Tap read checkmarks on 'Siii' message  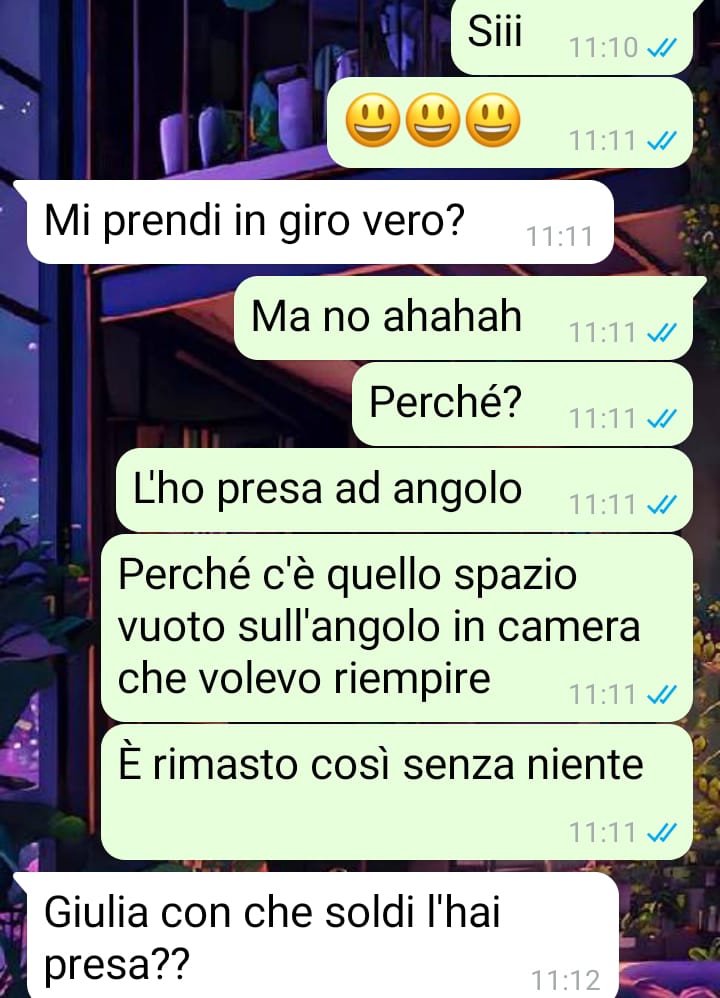661,48
